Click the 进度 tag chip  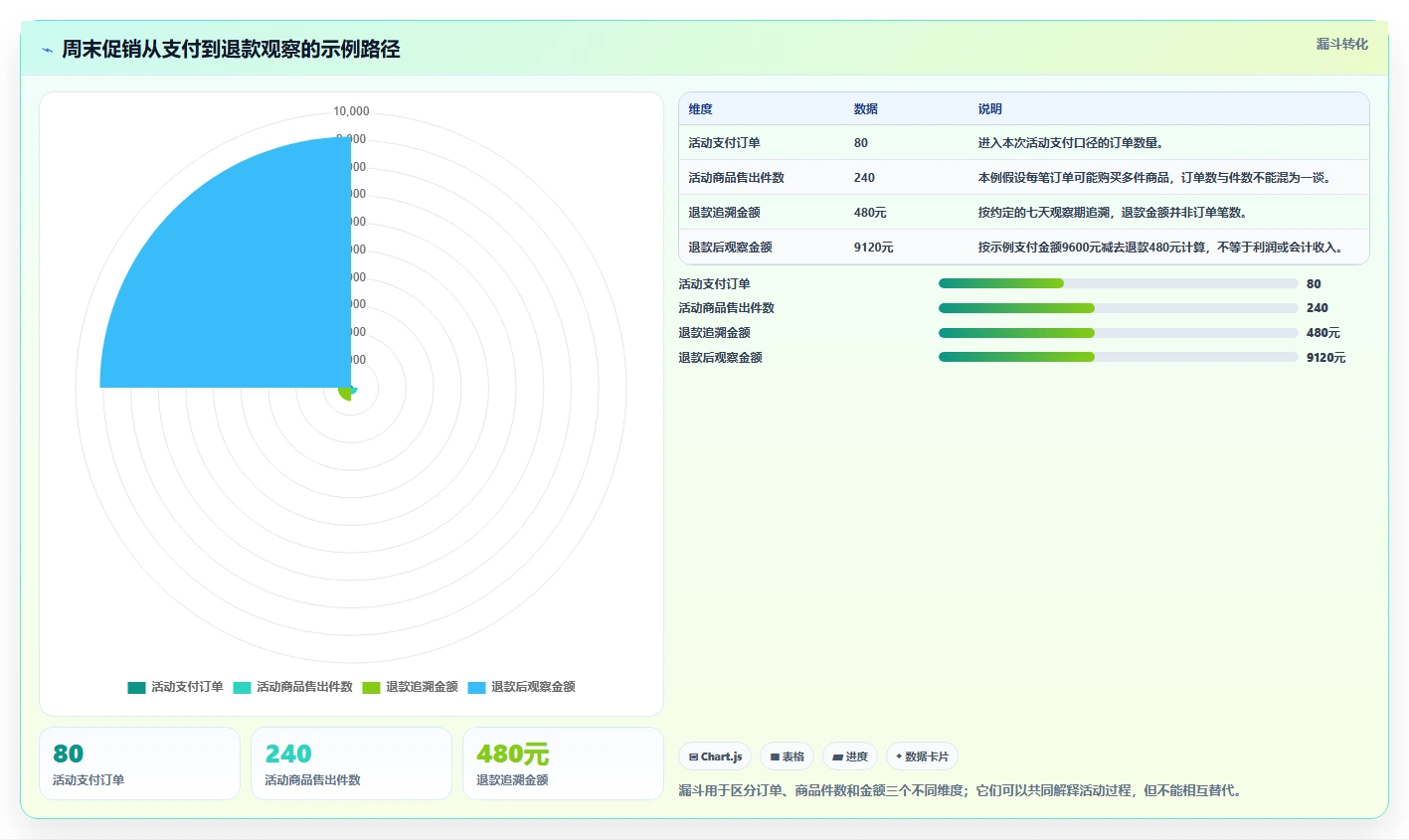pos(850,756)
